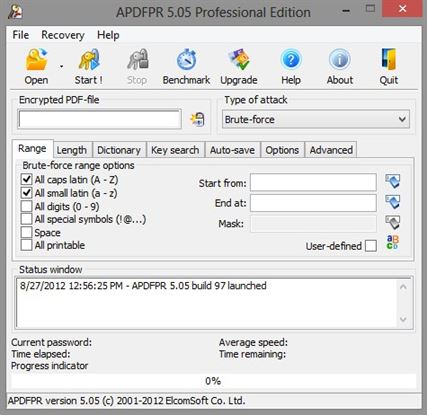Quit the app using door icon

(x=389, y=60)
